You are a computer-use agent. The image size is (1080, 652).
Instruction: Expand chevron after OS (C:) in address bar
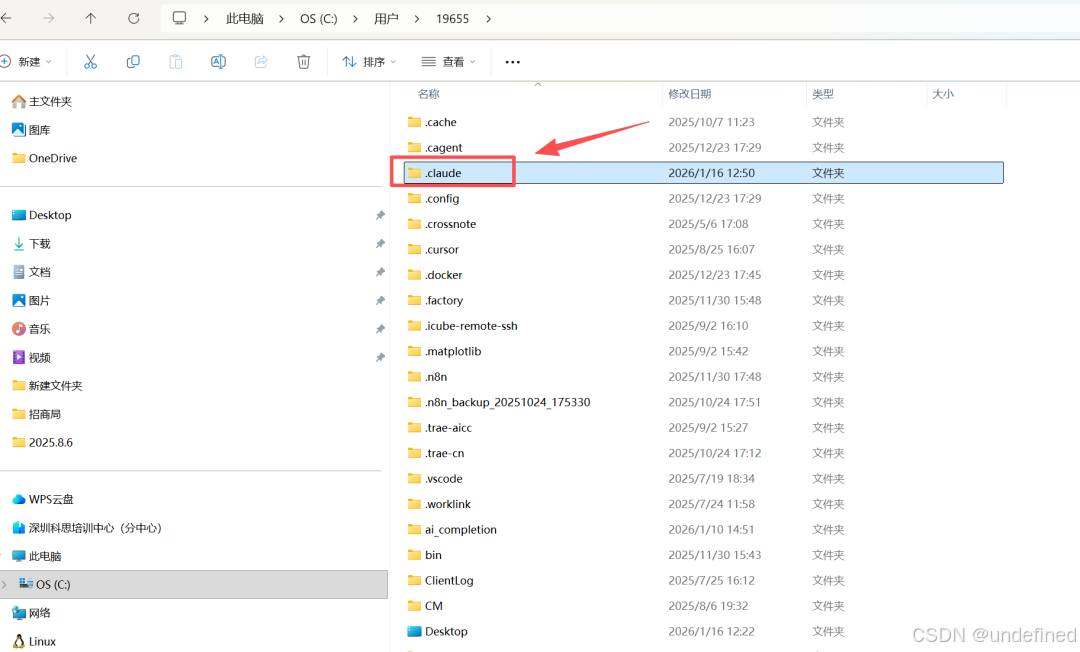(x=355, y=19)
